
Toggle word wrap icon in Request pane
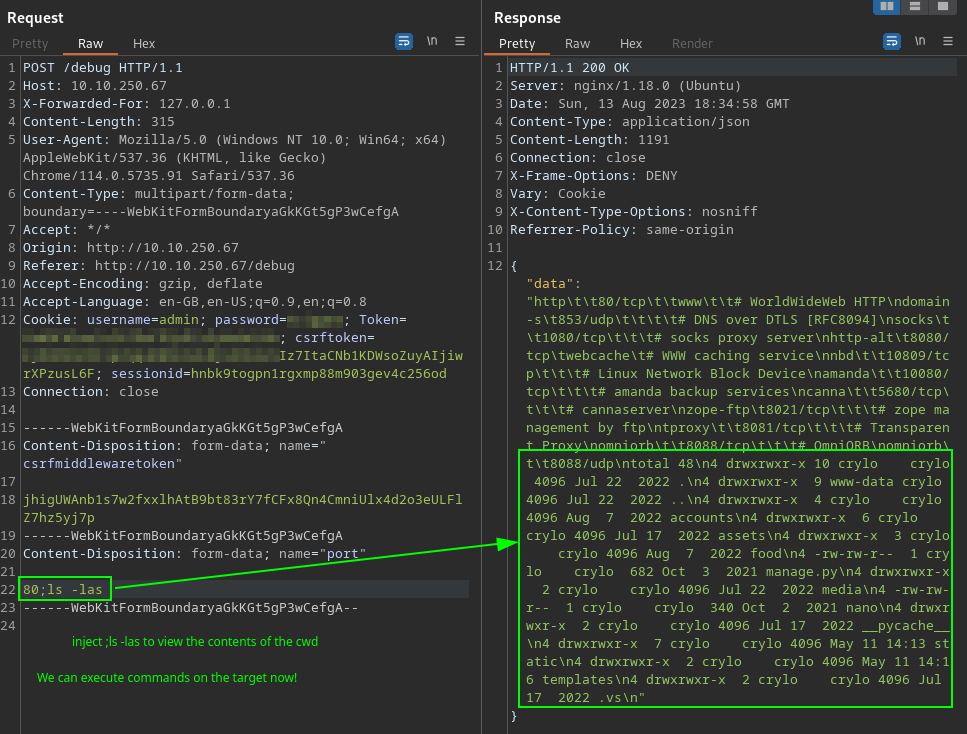403,41
